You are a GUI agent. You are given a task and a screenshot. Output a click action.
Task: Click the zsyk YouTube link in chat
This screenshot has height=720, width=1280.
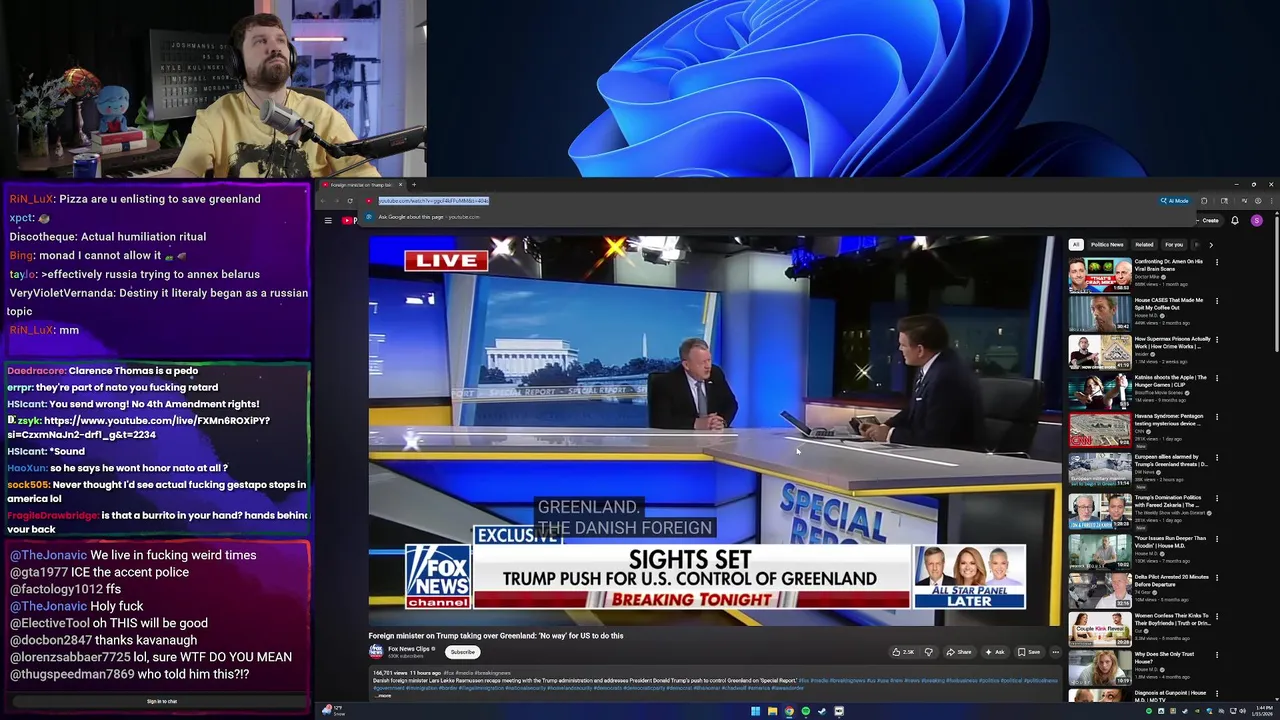tap(138, 428)
